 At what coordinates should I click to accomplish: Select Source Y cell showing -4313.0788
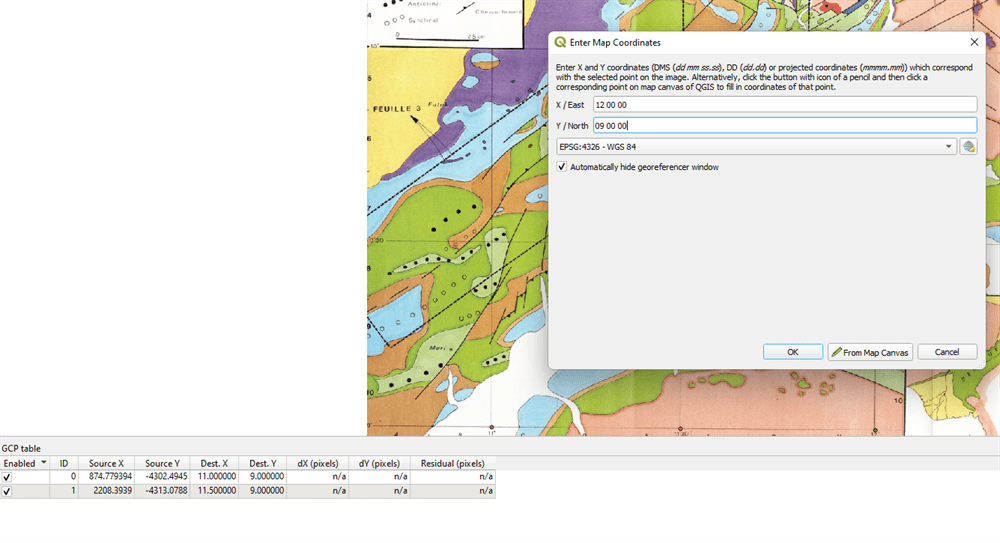tap(161, 492)
